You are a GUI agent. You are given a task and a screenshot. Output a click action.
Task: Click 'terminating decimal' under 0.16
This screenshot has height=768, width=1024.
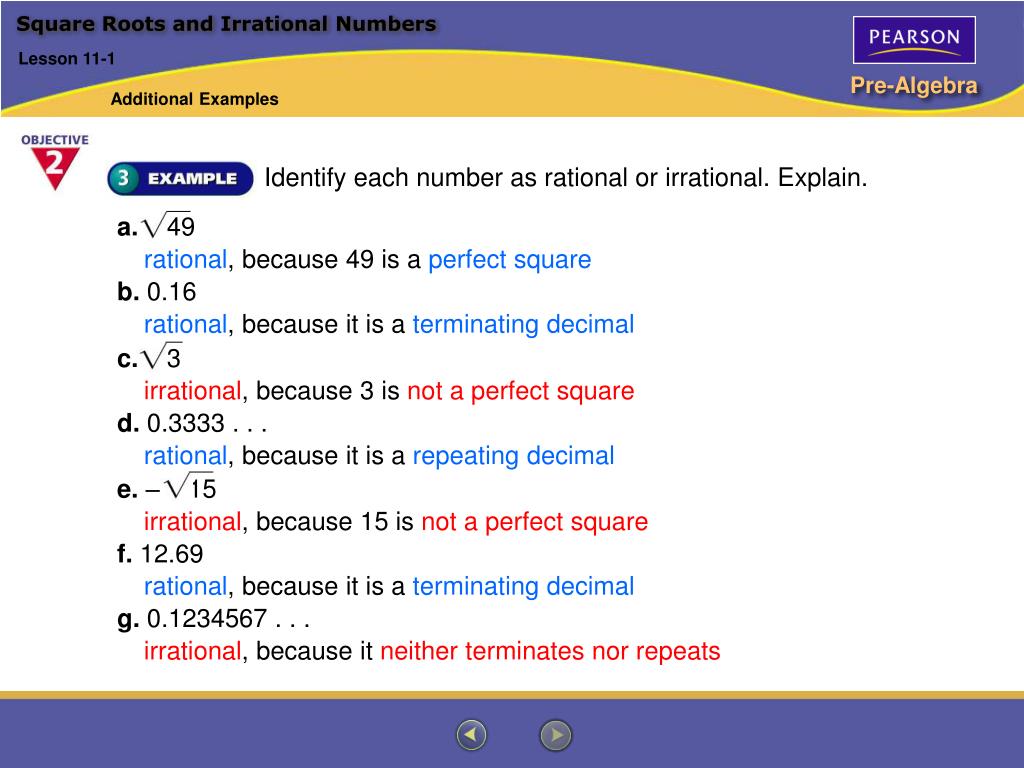(x=523, y=325)
